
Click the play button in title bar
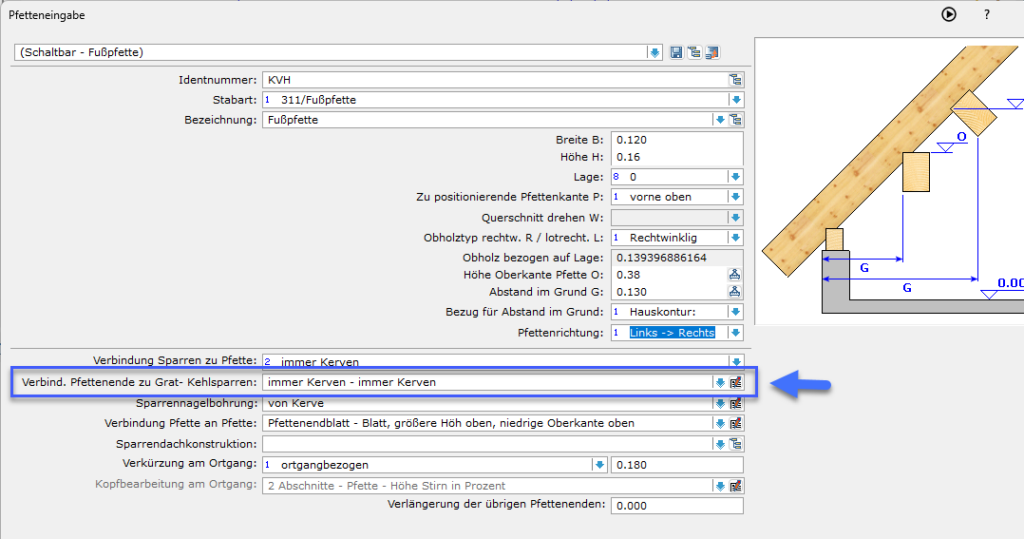949,14
